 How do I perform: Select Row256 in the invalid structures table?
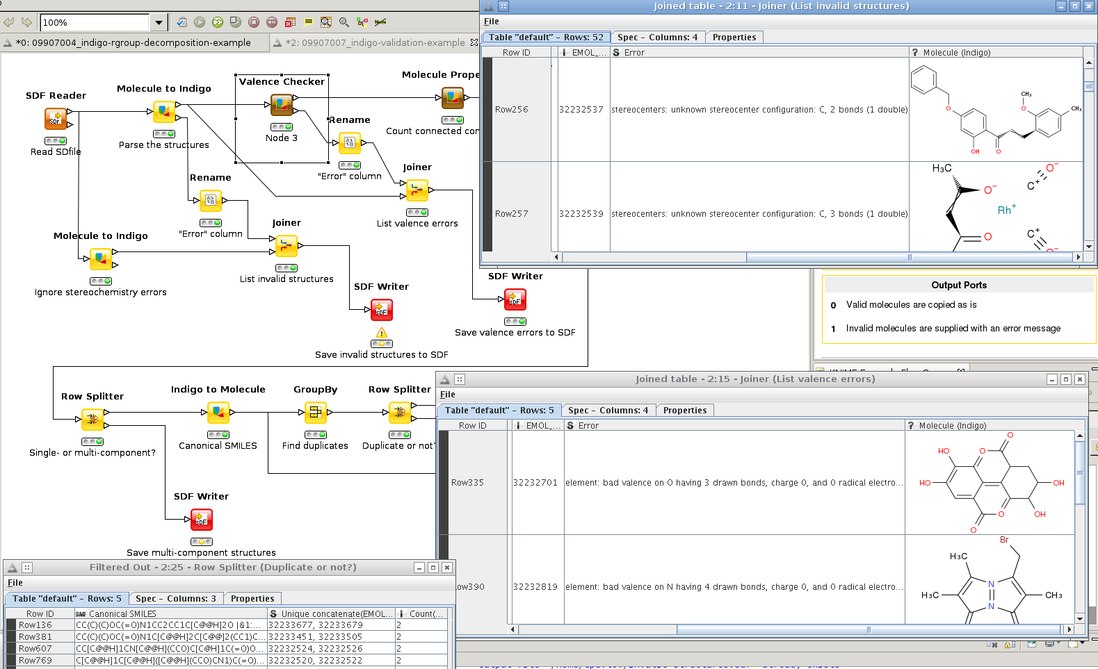pos(511,109)
